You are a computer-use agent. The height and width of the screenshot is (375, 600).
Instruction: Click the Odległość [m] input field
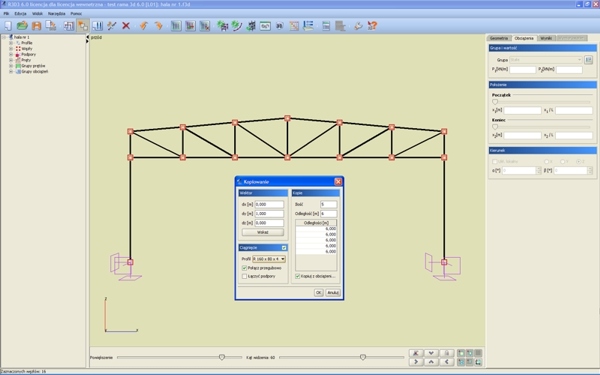click(x=329, y=214)
